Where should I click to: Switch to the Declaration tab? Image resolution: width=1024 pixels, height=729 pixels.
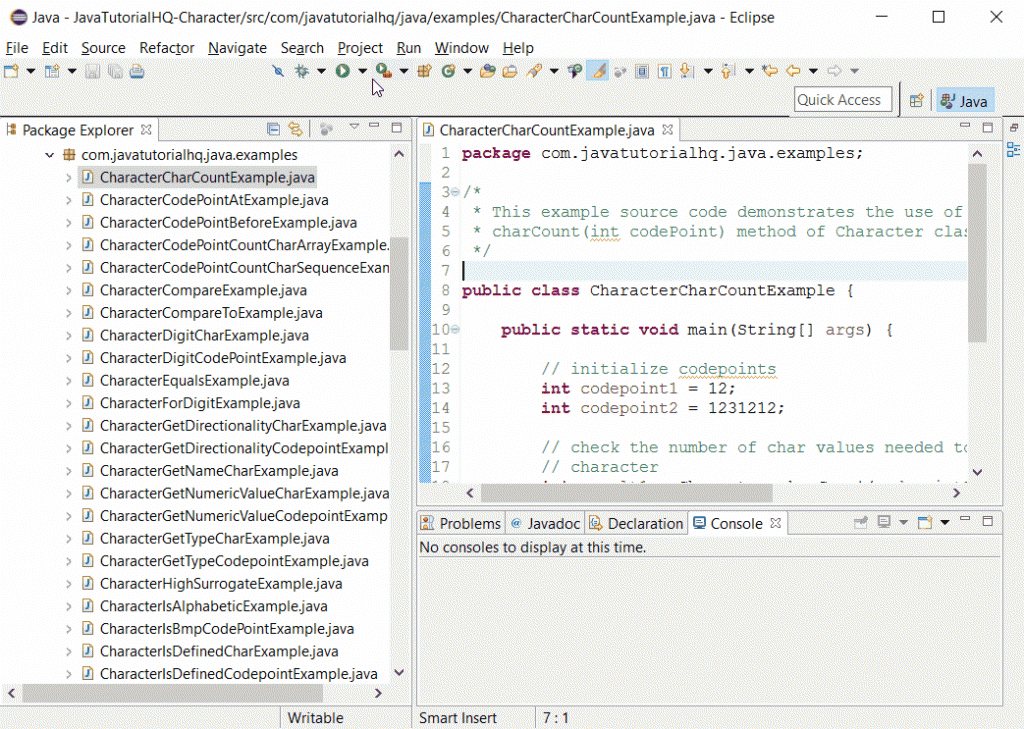coord(636,523)
